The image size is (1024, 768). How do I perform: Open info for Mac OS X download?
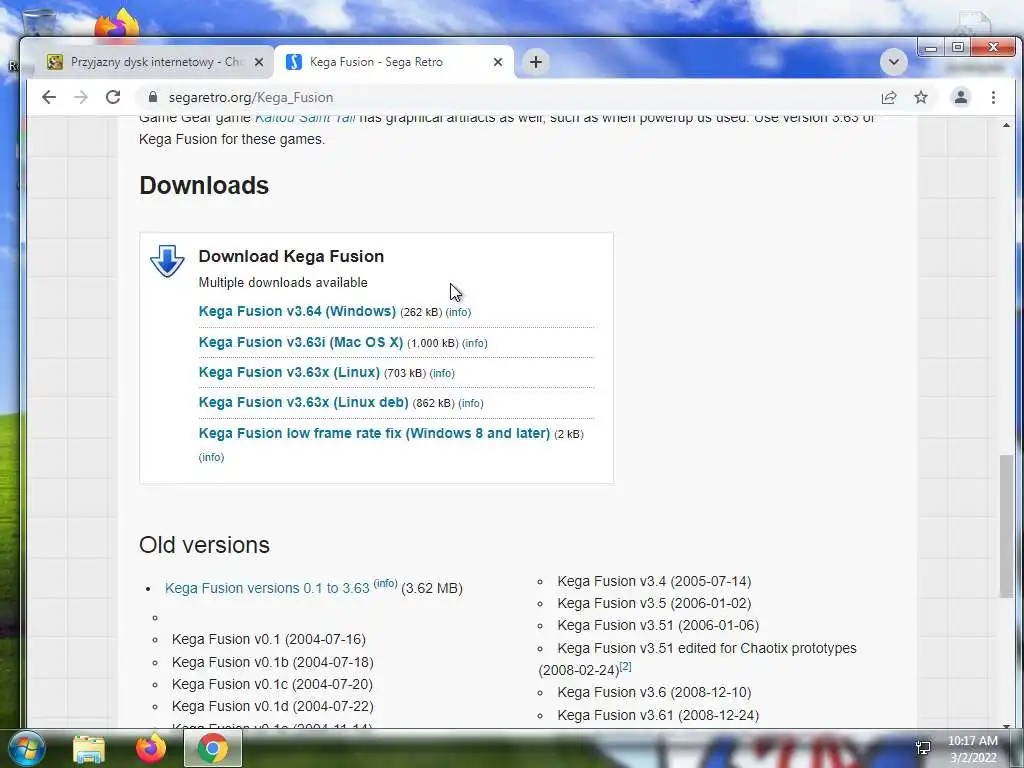point(475,344)
